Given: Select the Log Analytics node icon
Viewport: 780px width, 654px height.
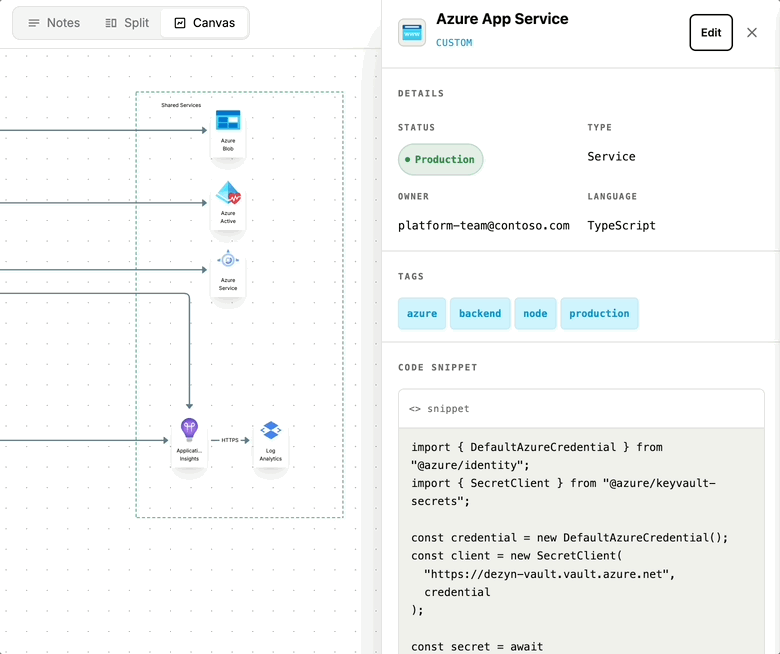Looking at the screenshot, I should tap(271, 430).
